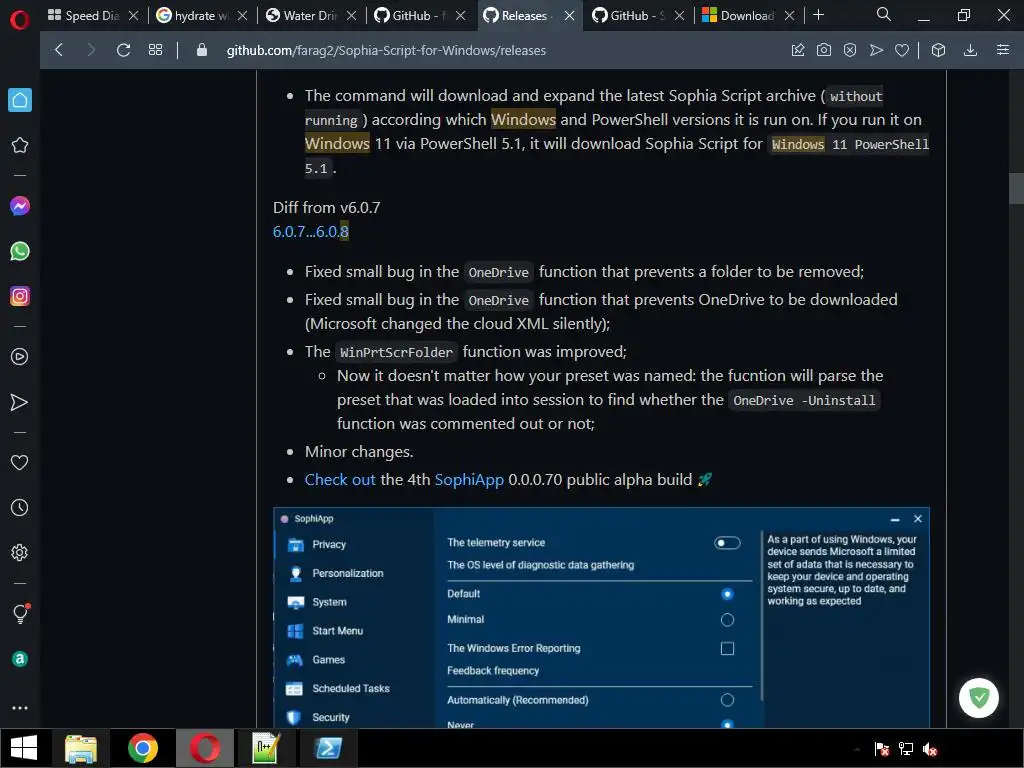
Task: Switch to the hydrate Google tab
Action: [x=201, y=16]
